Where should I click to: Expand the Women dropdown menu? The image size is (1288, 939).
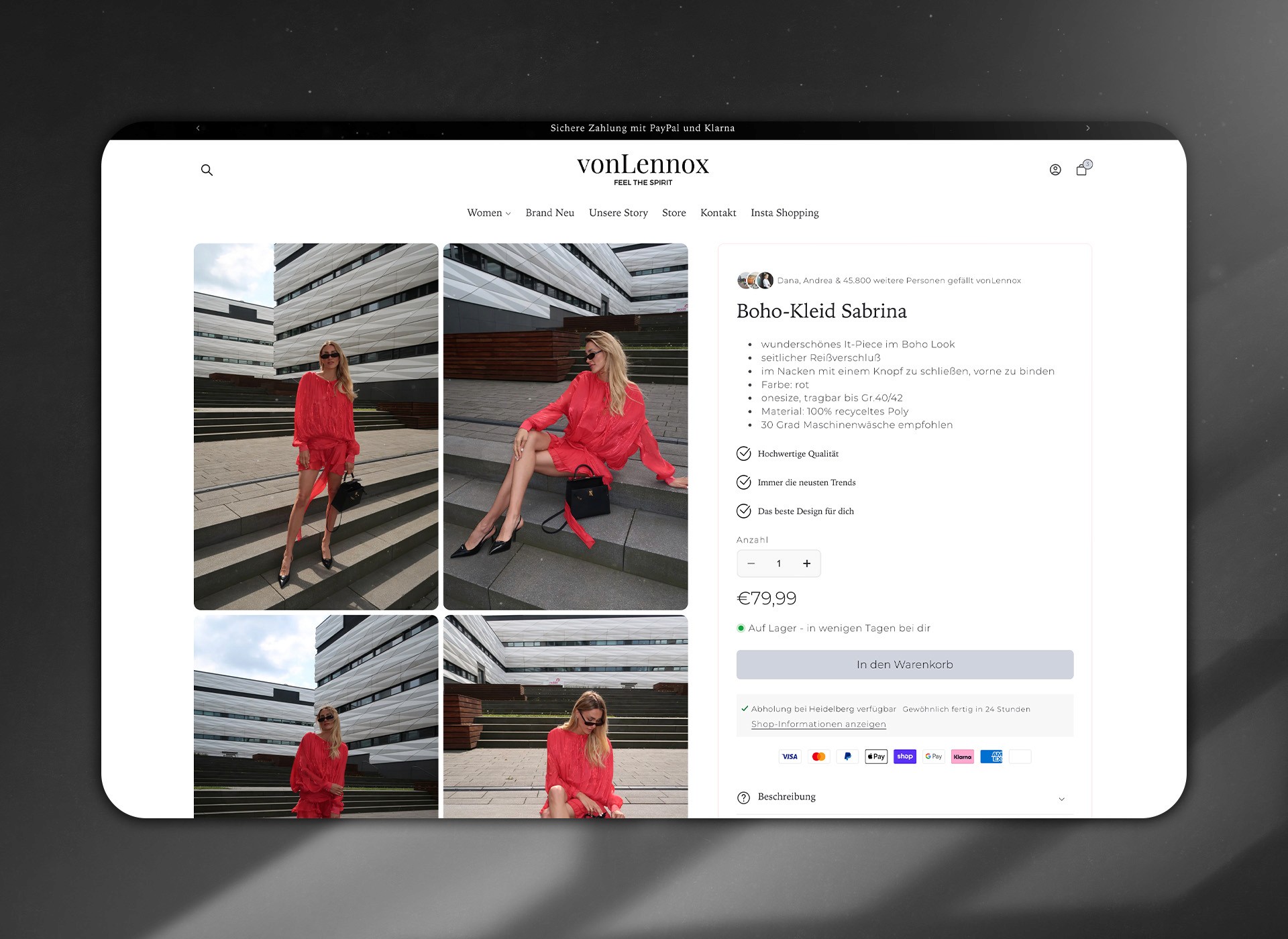point(488,213)
